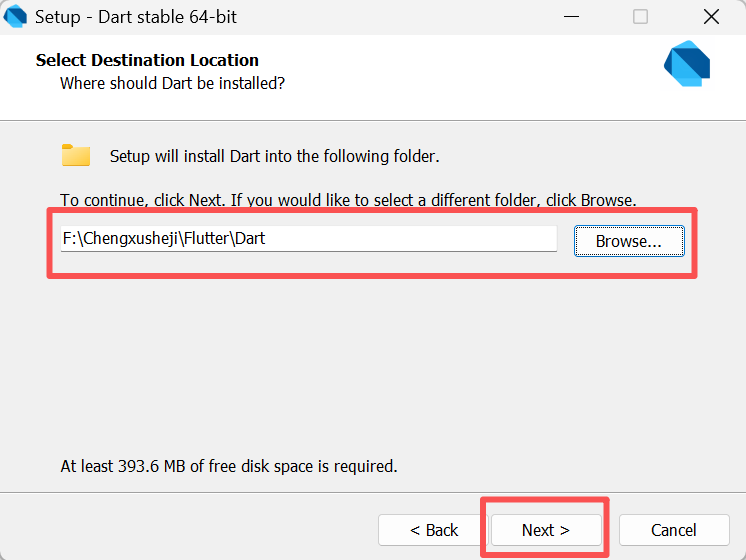746x560 pixels.
Task: Click 'Setup will install Dart' message
Action: pos(275,157)
